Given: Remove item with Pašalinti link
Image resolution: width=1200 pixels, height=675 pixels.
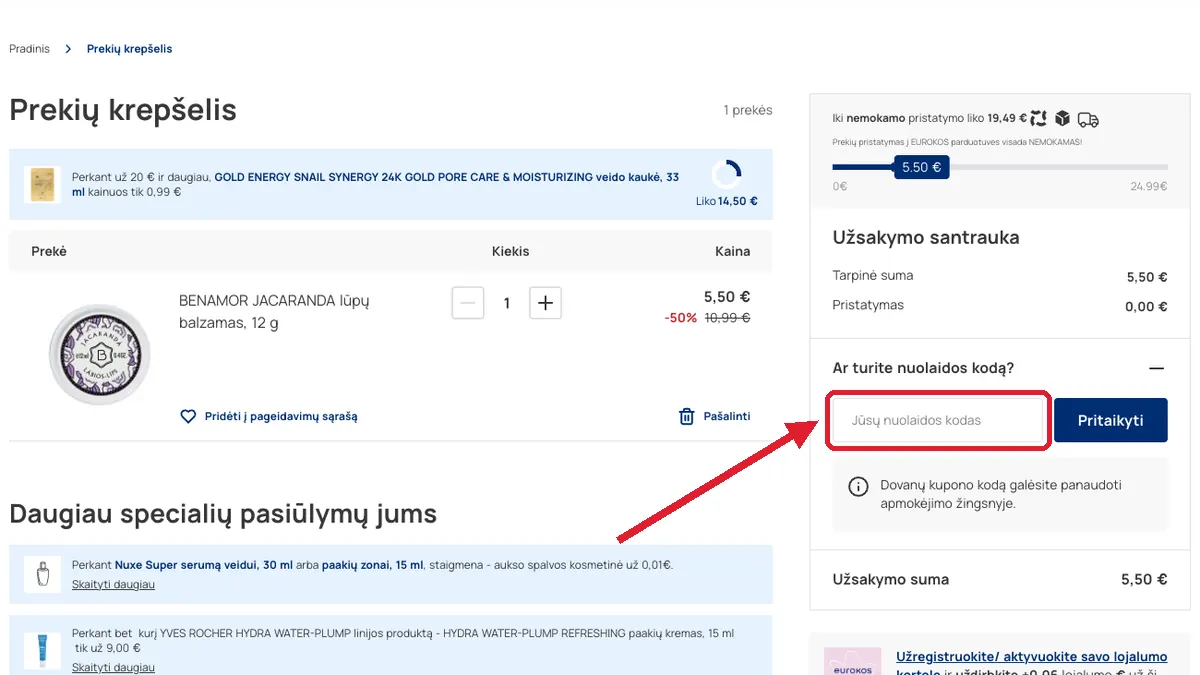Looking at the screenshot, I should [x=727, y=416].
